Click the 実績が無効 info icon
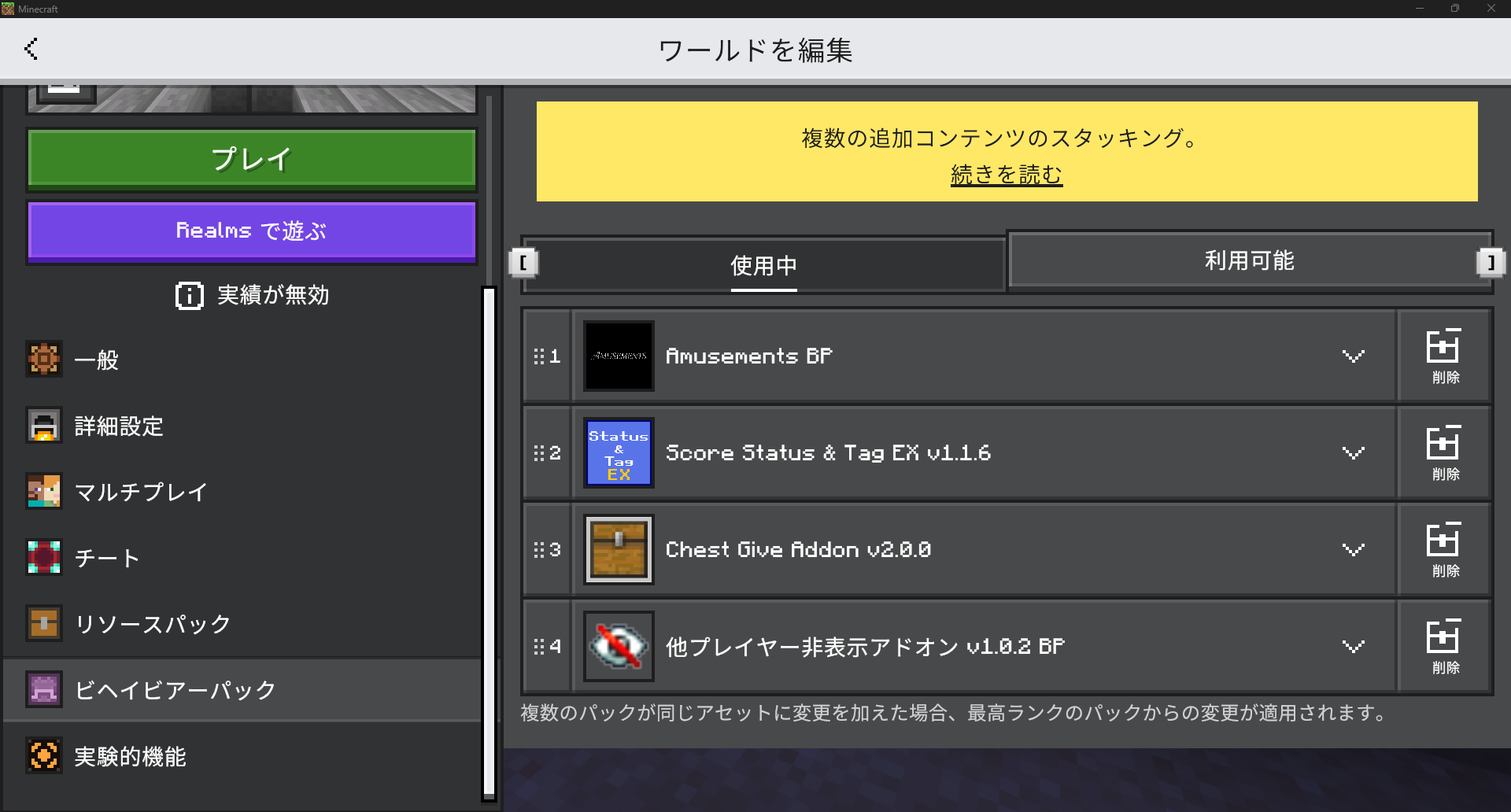 (x=189, y=296)
